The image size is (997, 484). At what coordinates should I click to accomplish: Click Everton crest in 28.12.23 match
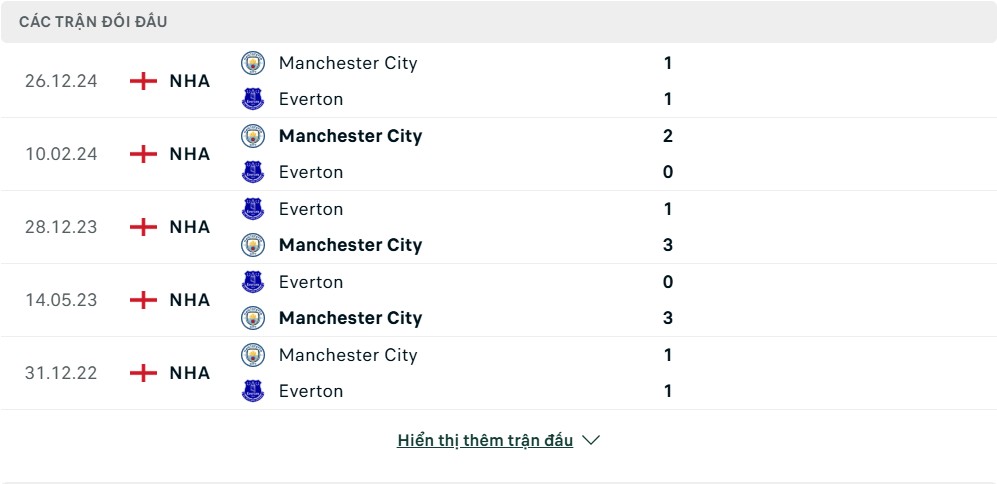253,209
